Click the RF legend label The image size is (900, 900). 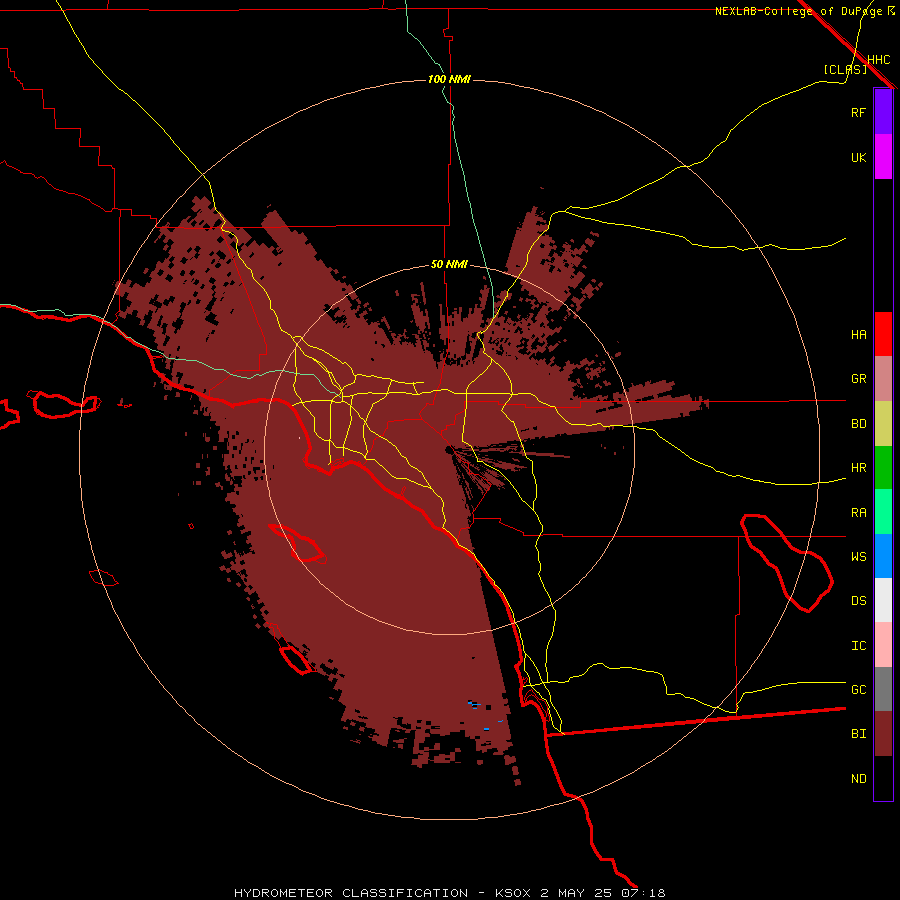coord(858,112)
